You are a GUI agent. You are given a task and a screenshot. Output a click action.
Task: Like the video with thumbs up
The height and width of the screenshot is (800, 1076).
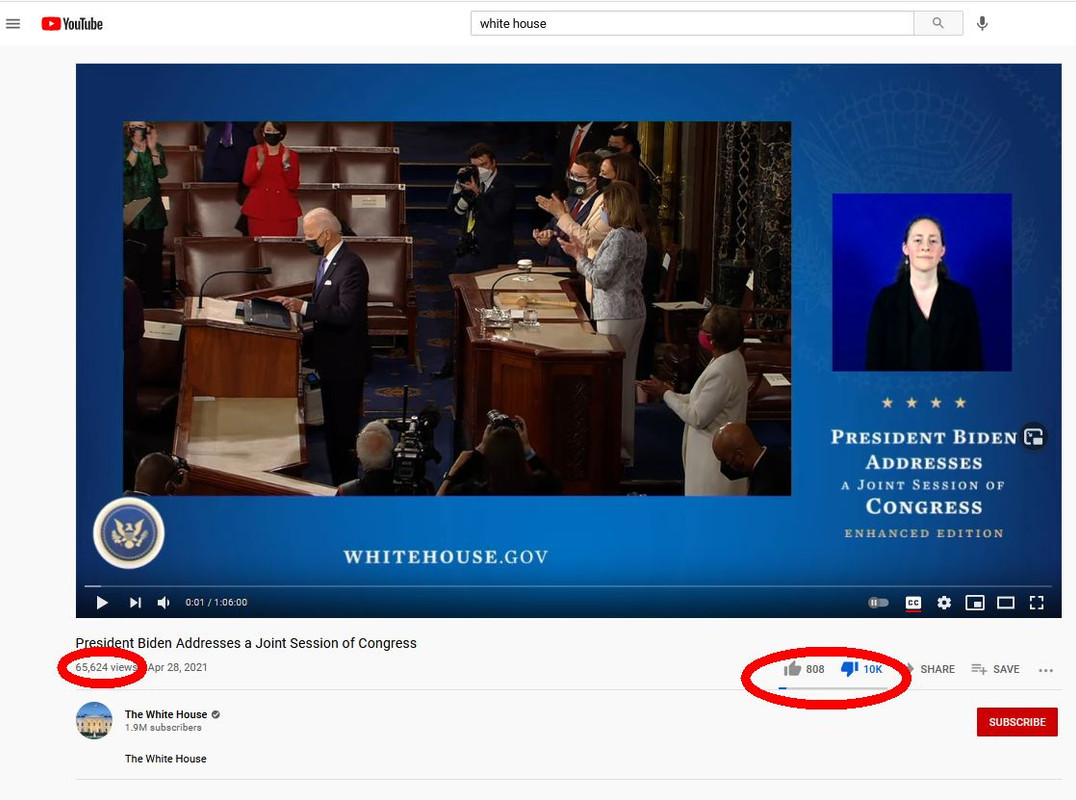tap(804, 669)
